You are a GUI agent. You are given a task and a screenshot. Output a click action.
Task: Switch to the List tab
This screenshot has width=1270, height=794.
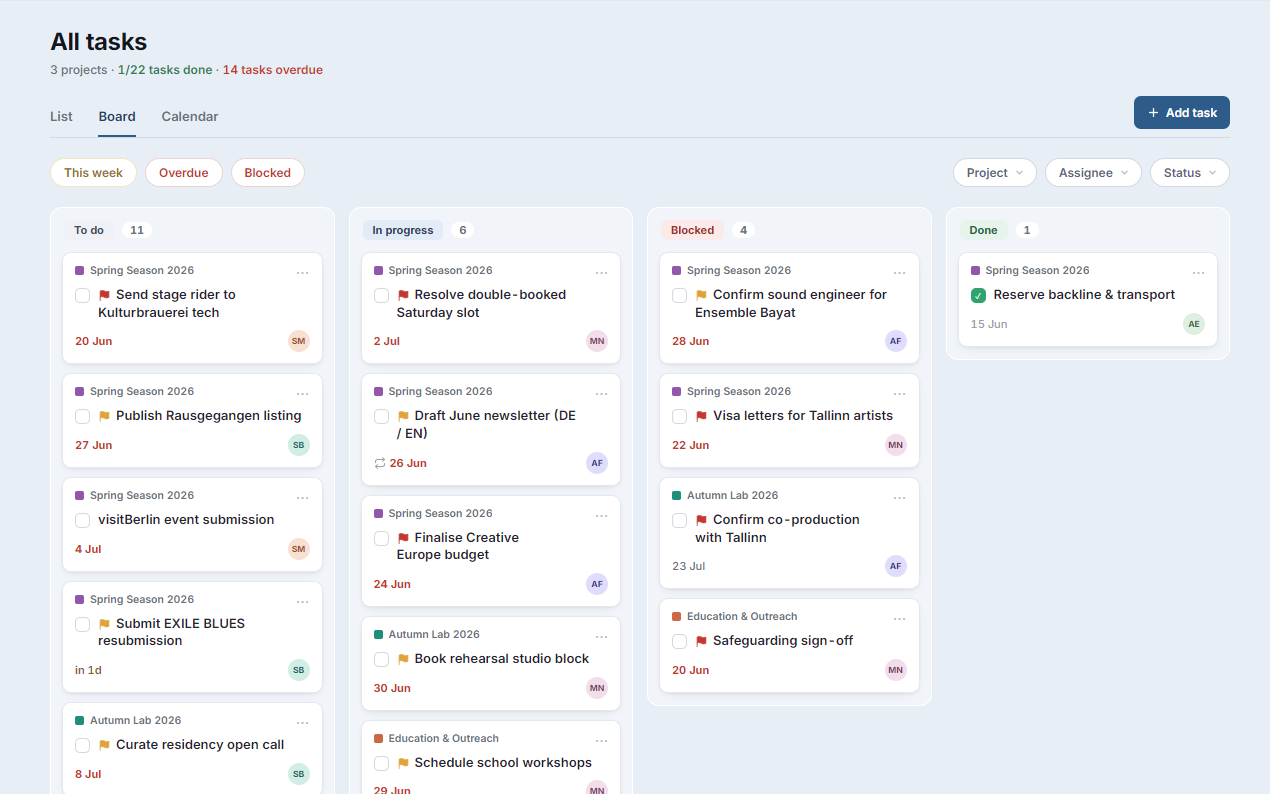click(x=61, y=116)
